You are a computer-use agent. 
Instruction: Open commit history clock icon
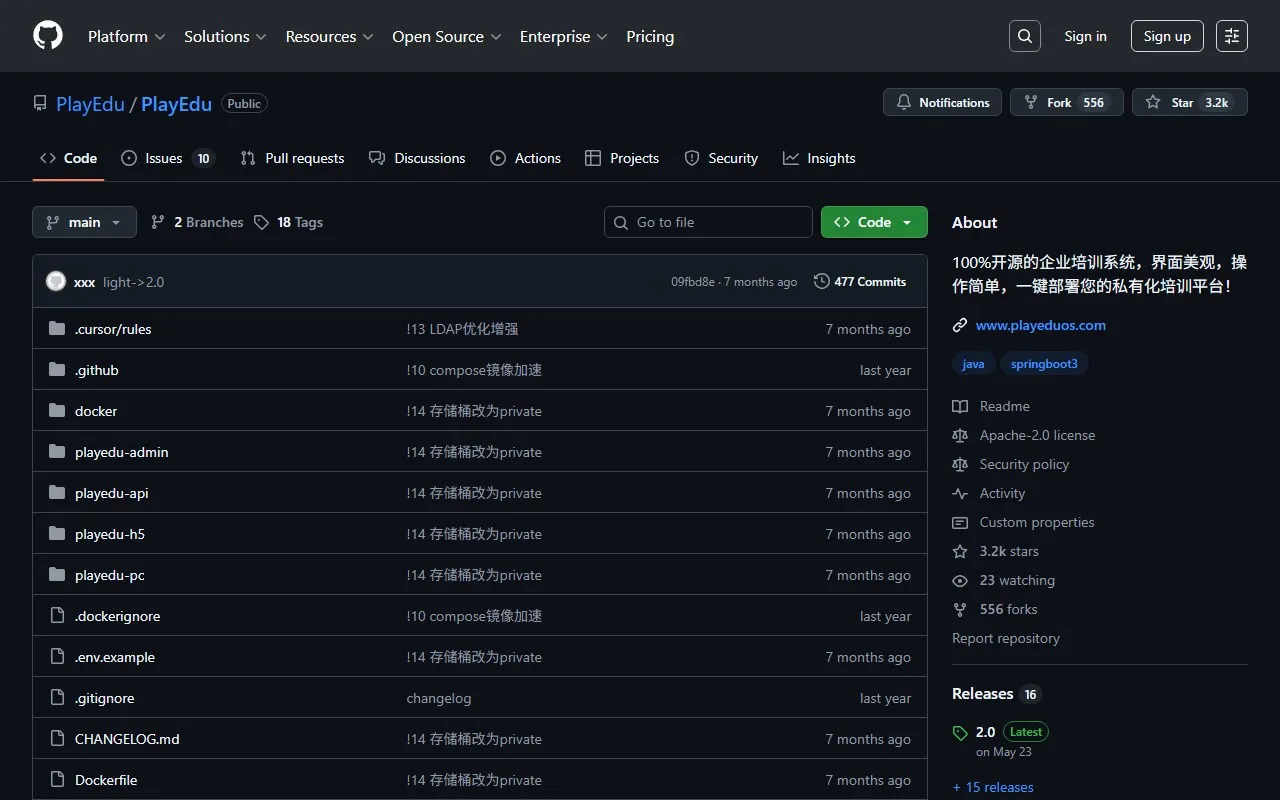point(822,282)
